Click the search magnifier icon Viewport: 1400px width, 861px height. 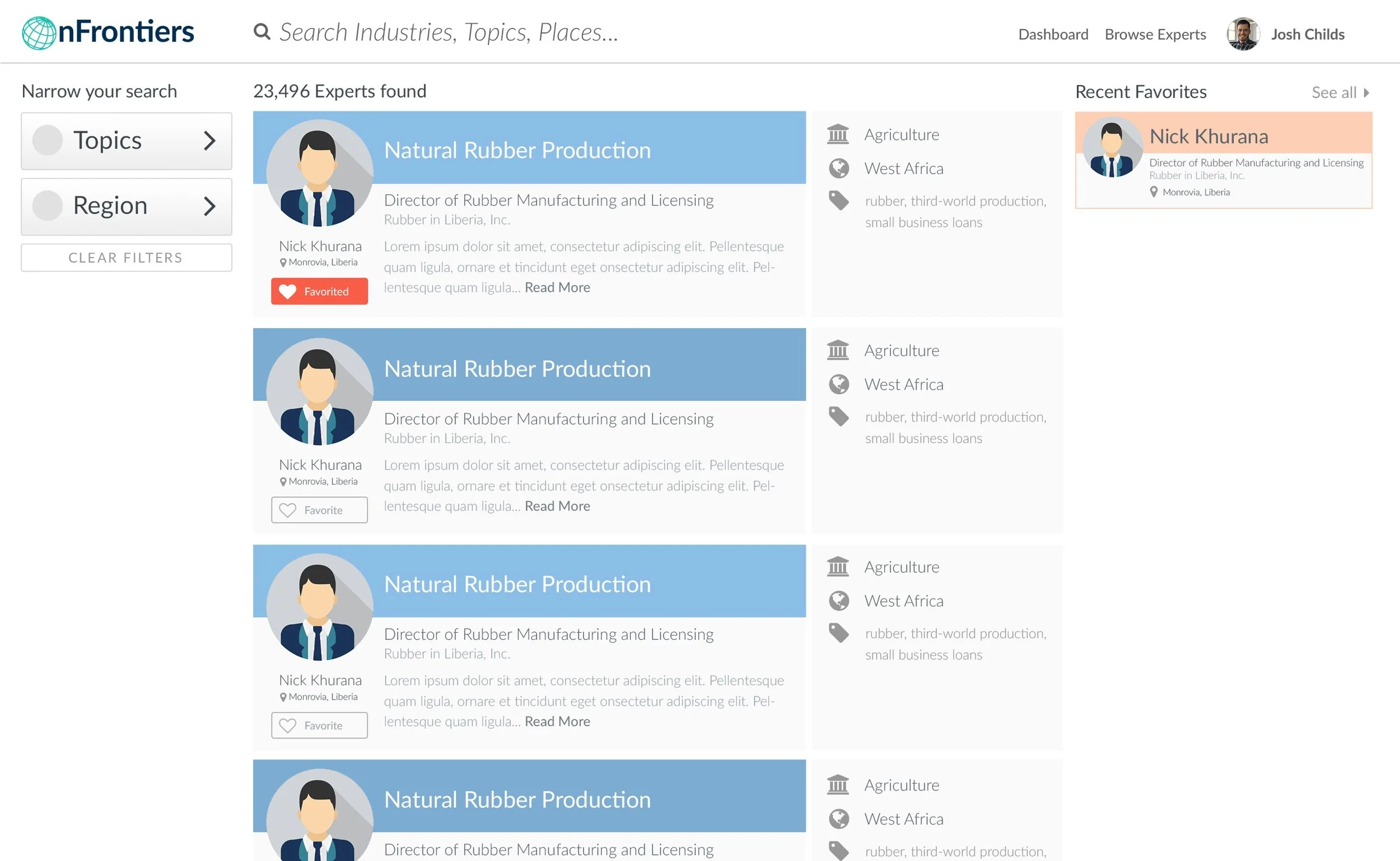[x=262, y=32]
